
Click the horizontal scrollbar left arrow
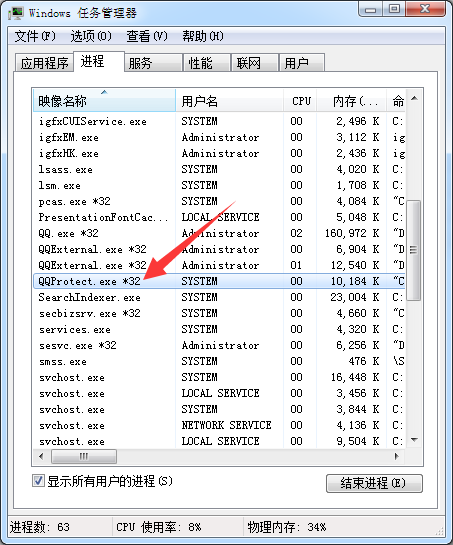pyautogui.click(x=41, y=456)
